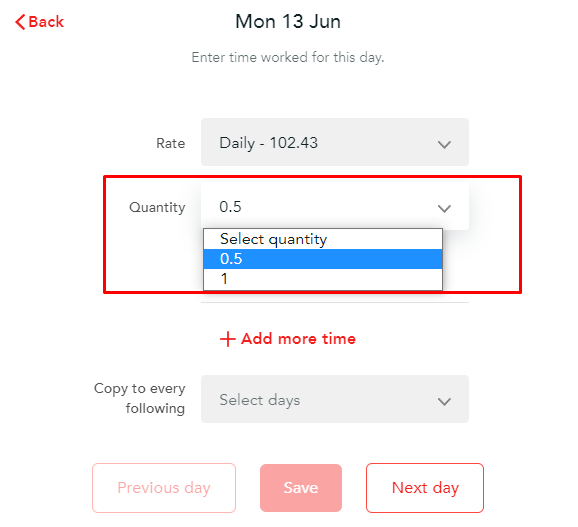Viewport: 578px width, 527px height.
Task: Click the 'Copy to every following' label
Action: point(139,398)
